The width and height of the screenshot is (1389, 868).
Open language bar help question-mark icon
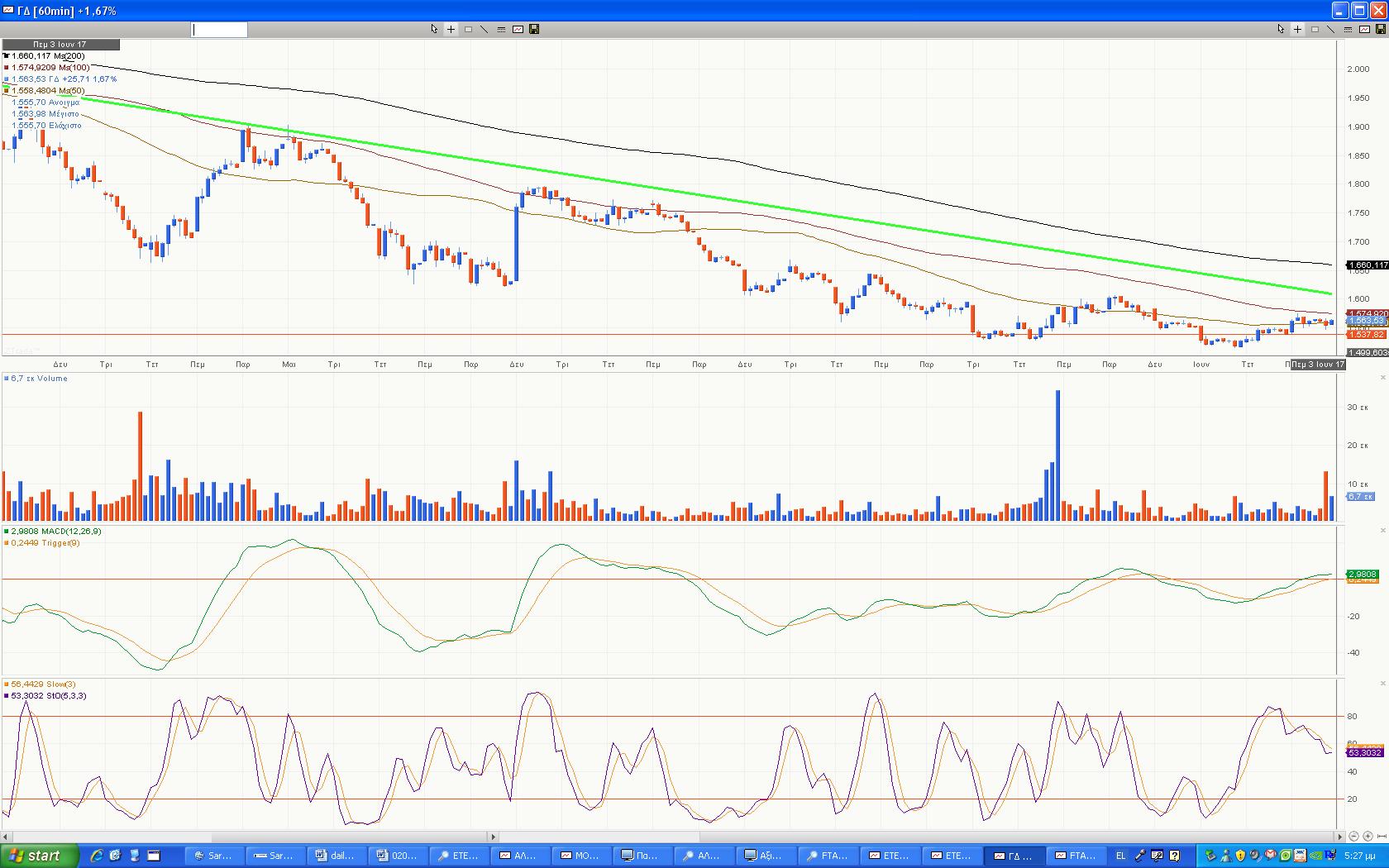tap(1175, 856)
